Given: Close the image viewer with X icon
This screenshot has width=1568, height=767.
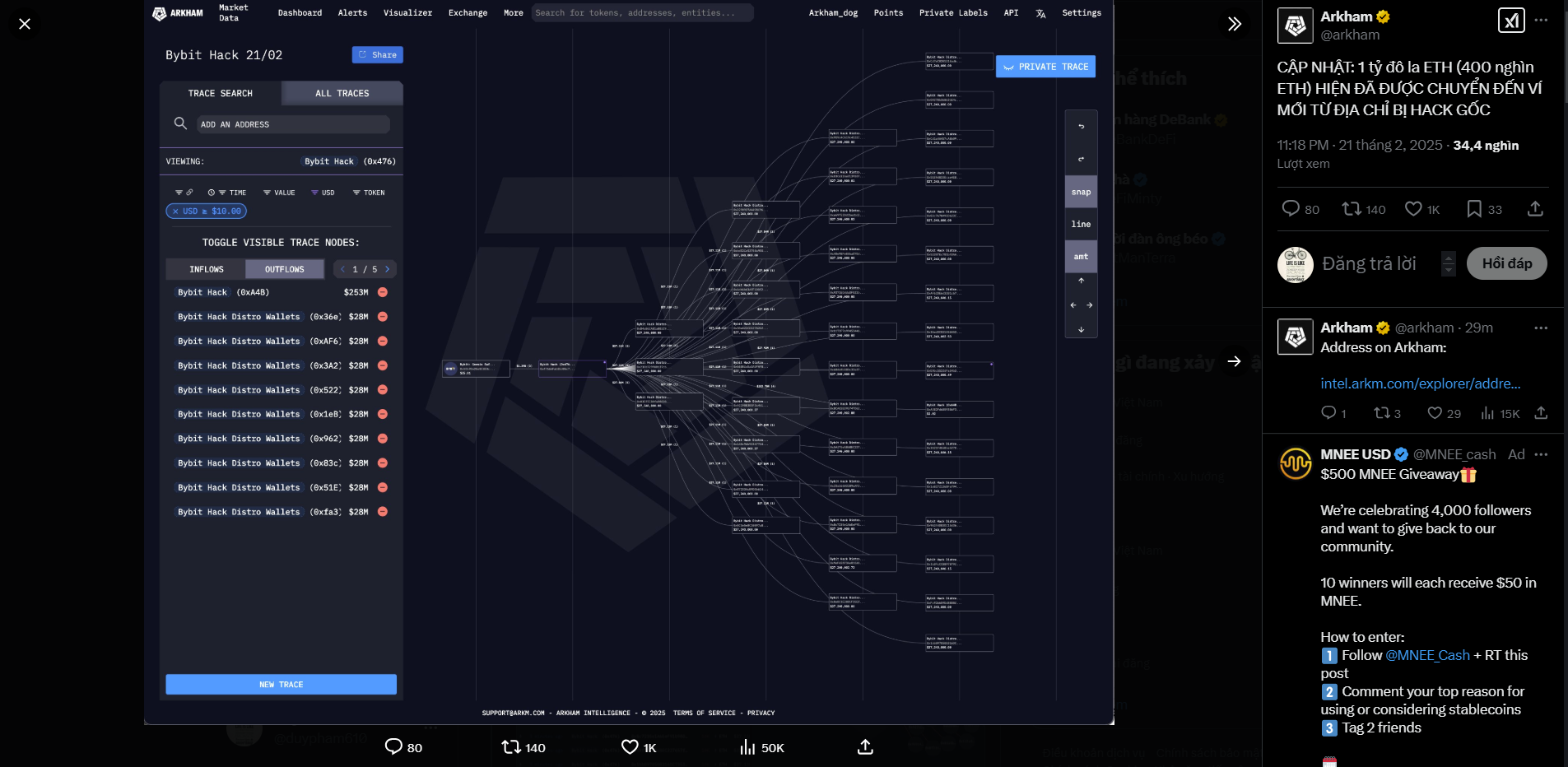Looking at the screenshot, I should 25,24.
